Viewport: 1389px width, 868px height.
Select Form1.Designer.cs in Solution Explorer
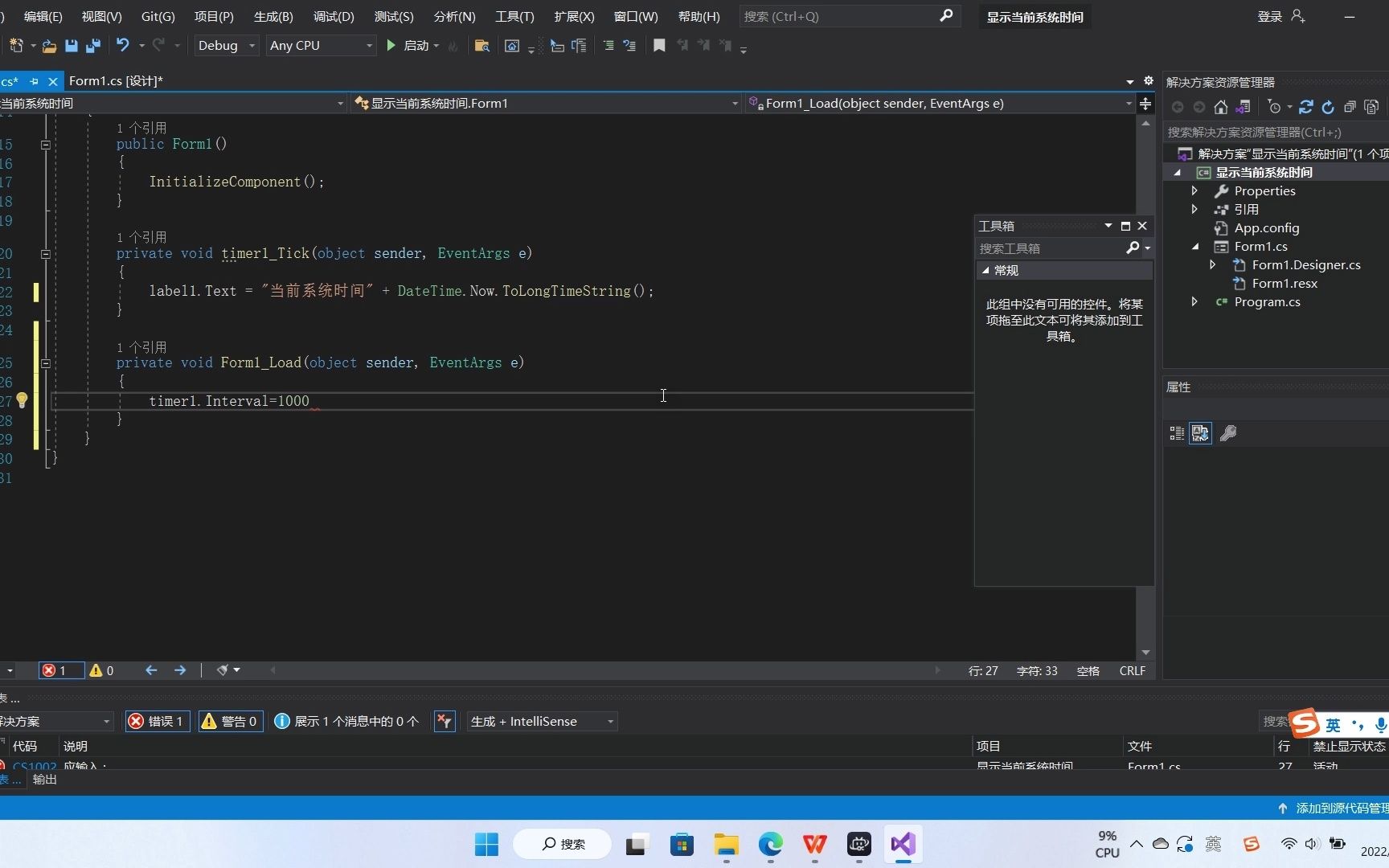1306,264
